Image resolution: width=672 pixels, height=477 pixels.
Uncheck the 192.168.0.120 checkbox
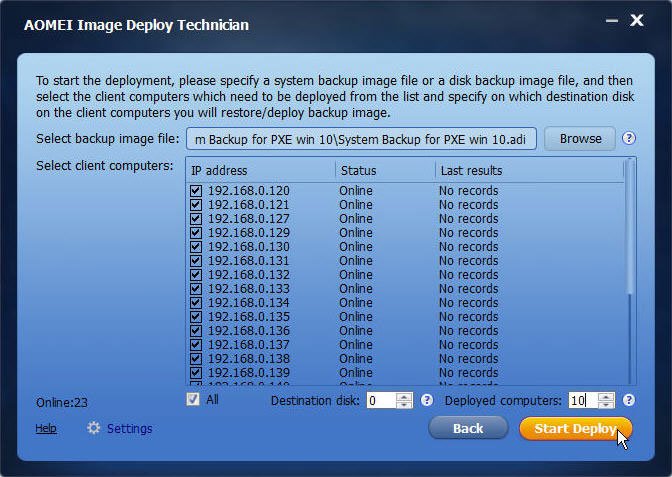click(x=196, y=191)
